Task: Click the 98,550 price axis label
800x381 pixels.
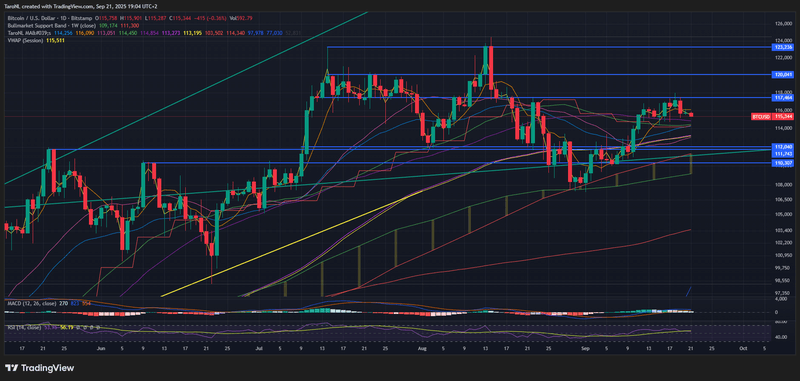Action: pyautogui.click(x=783, y=280)
